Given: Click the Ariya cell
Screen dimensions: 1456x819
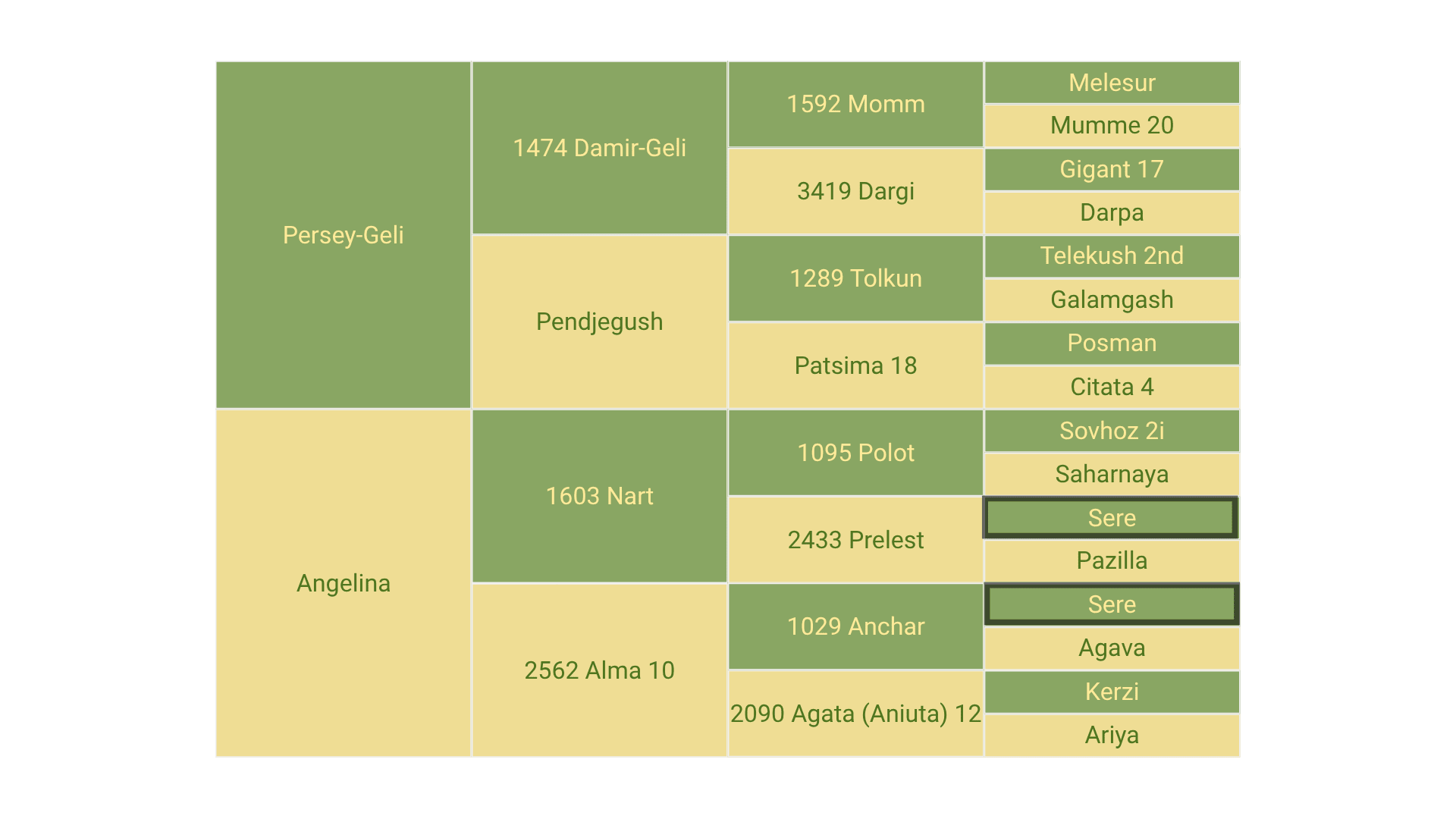Looking at the screenshot, I should (1112, 736).
